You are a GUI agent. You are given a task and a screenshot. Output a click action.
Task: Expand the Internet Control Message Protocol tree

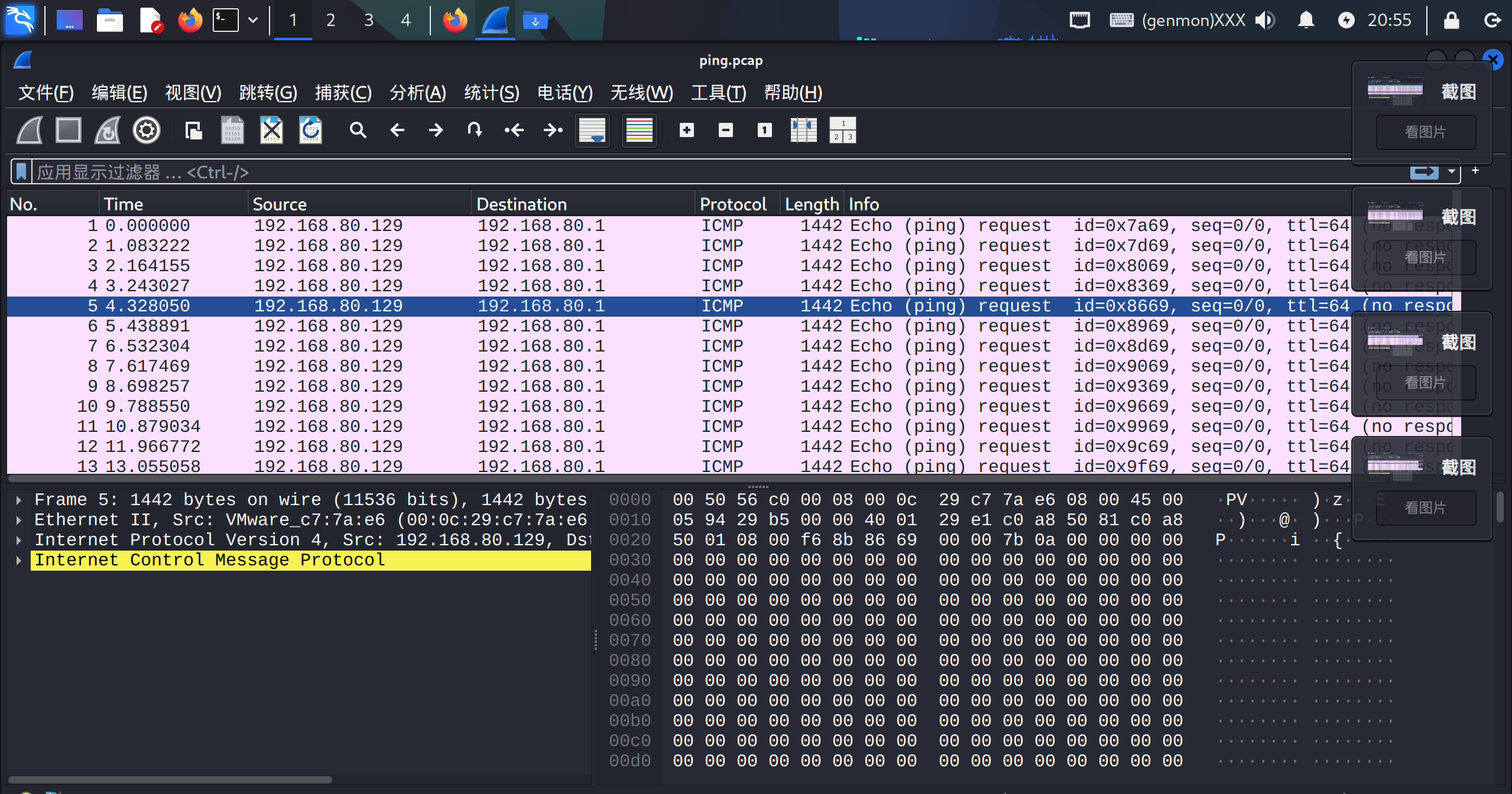(x=19, y=560)
